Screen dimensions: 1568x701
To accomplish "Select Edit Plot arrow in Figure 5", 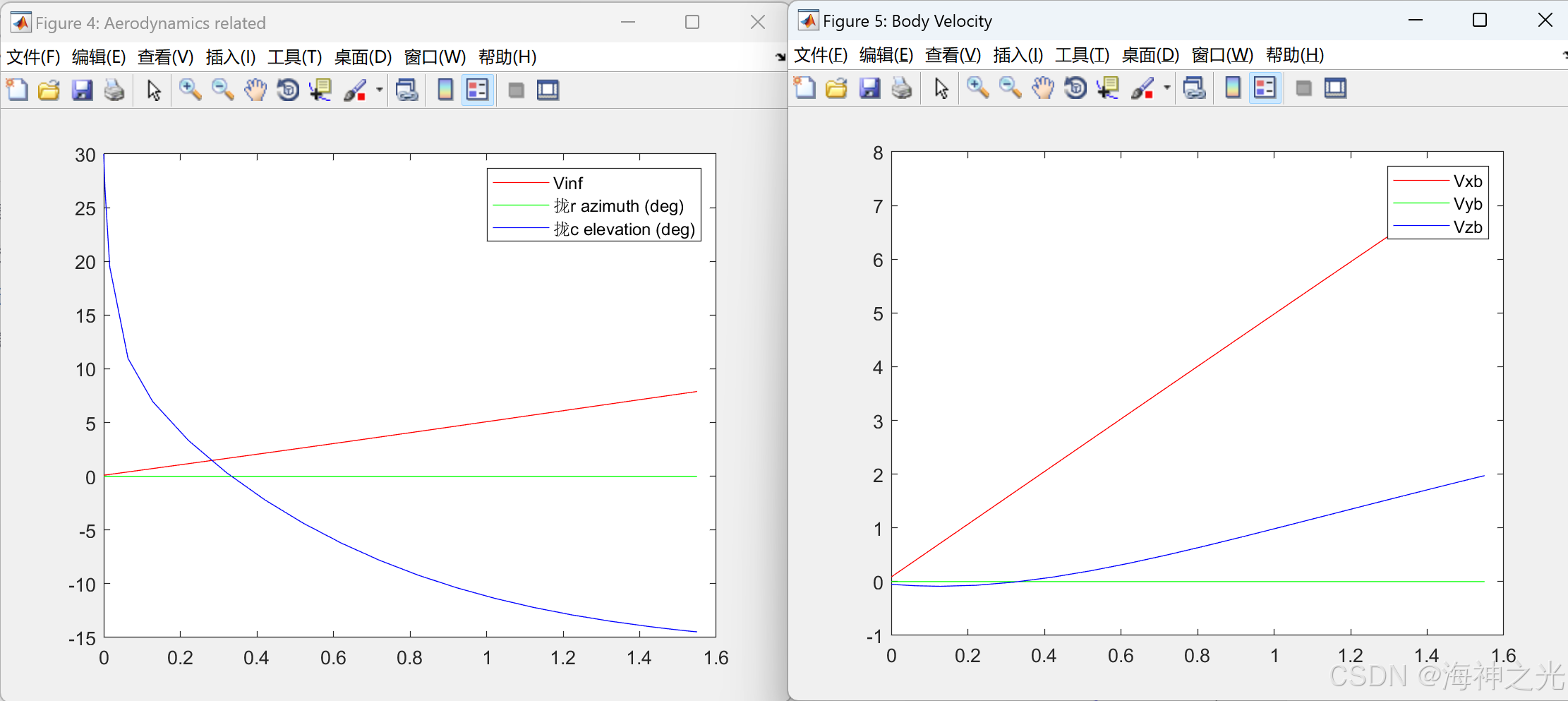I will click(x=941, y=88).
